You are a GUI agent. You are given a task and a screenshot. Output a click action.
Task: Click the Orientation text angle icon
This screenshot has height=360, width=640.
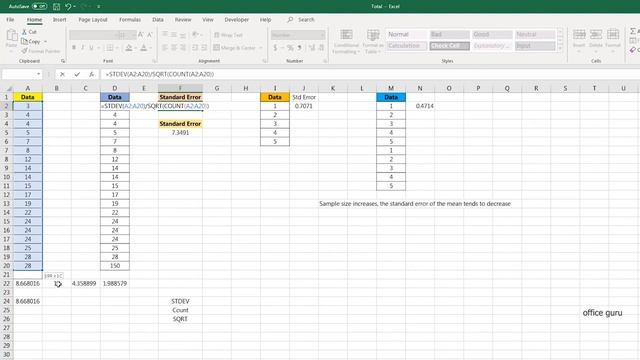[195, 35]
